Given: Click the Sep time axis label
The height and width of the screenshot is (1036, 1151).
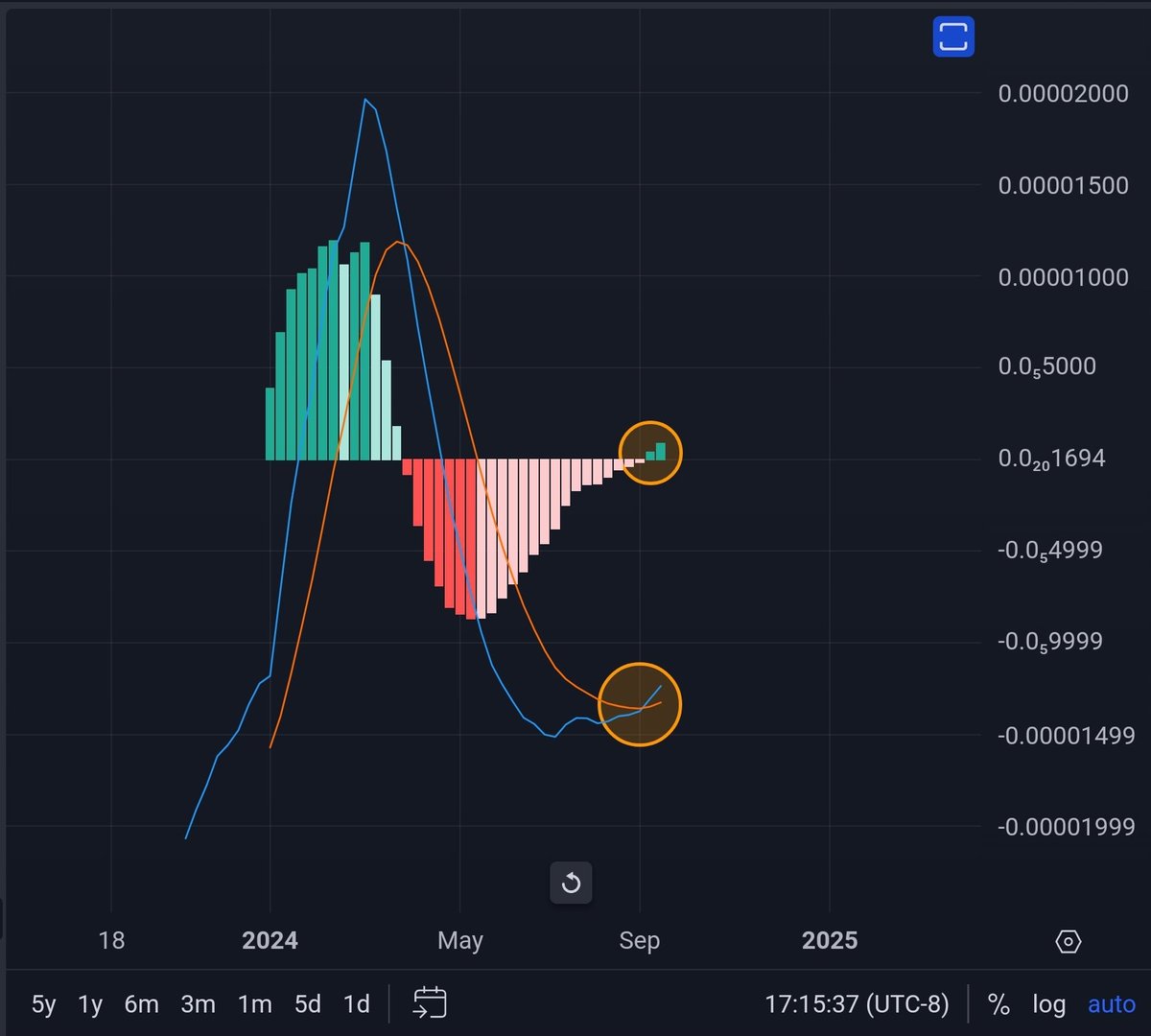Looking at the screenshot, I should click(640, 940).
